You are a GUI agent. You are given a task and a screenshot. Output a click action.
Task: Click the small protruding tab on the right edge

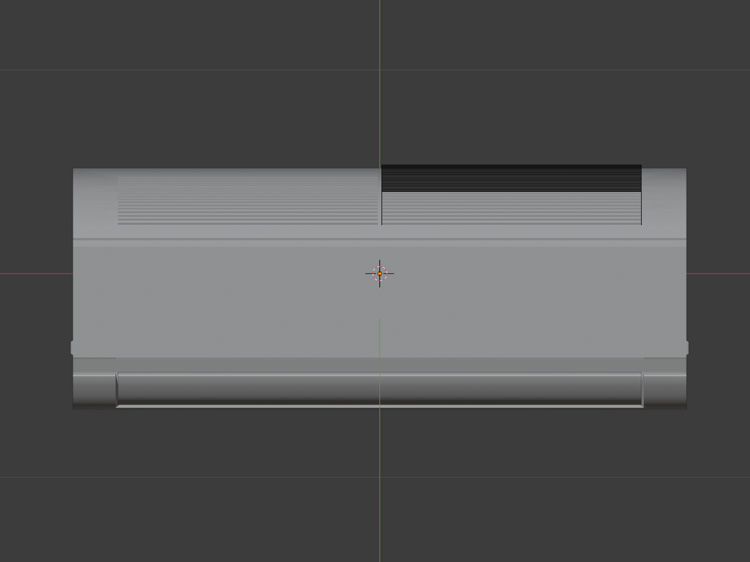tap(686, 348)
